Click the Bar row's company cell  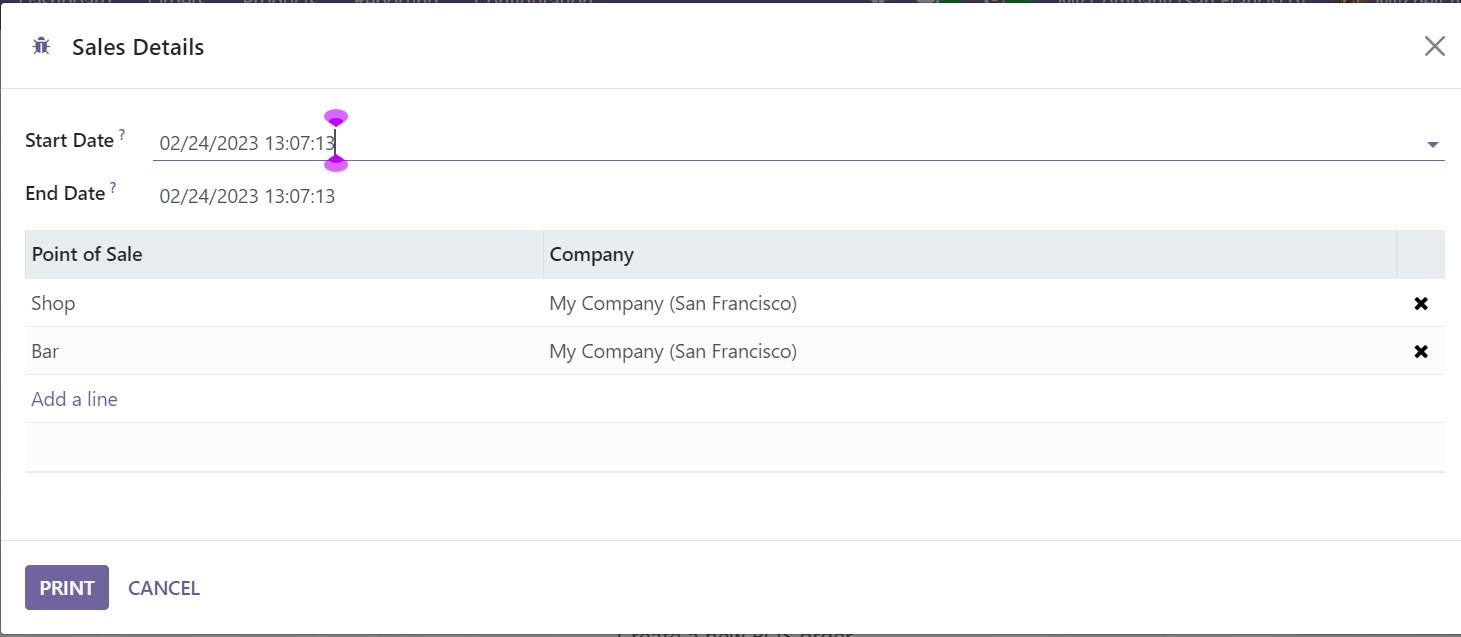(673, 351)
